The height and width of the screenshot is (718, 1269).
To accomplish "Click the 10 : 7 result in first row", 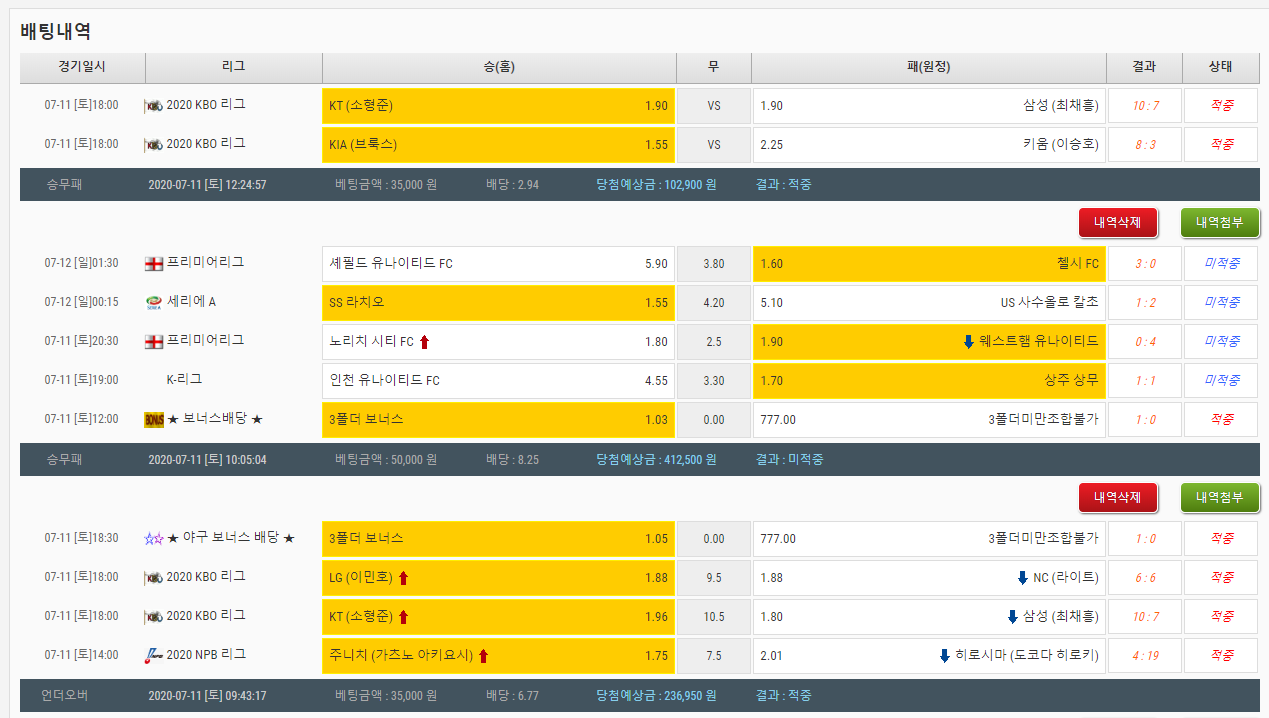I will [1145, 105].
